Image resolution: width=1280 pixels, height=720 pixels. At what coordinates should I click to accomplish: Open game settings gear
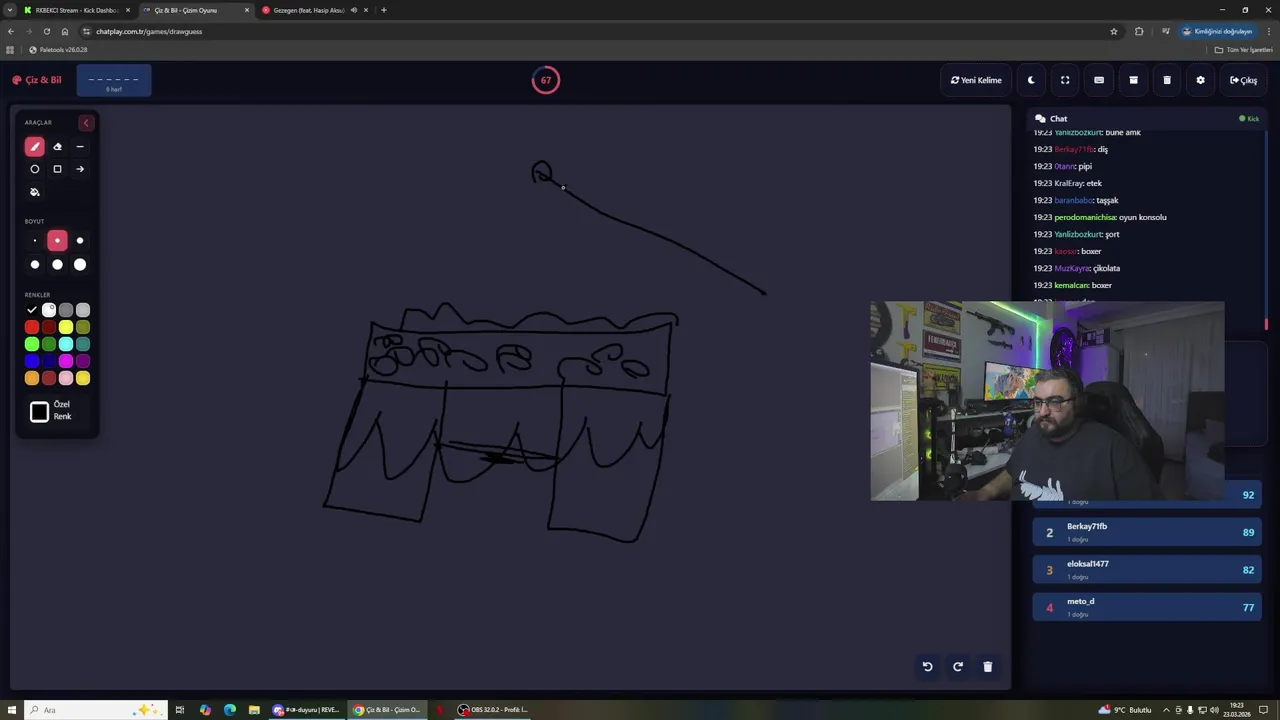[x=1201, y=80]
